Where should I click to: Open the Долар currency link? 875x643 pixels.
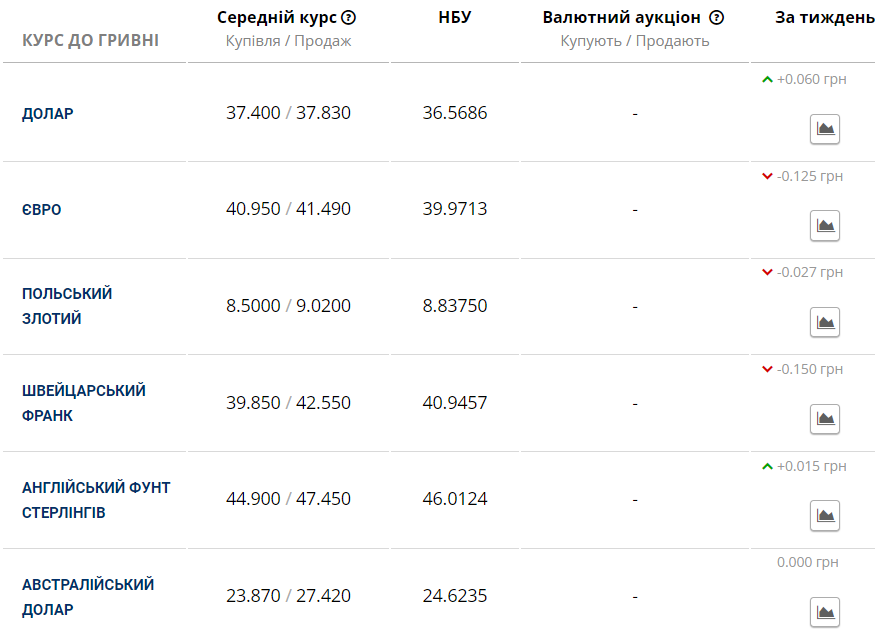(x=48, y=113)
